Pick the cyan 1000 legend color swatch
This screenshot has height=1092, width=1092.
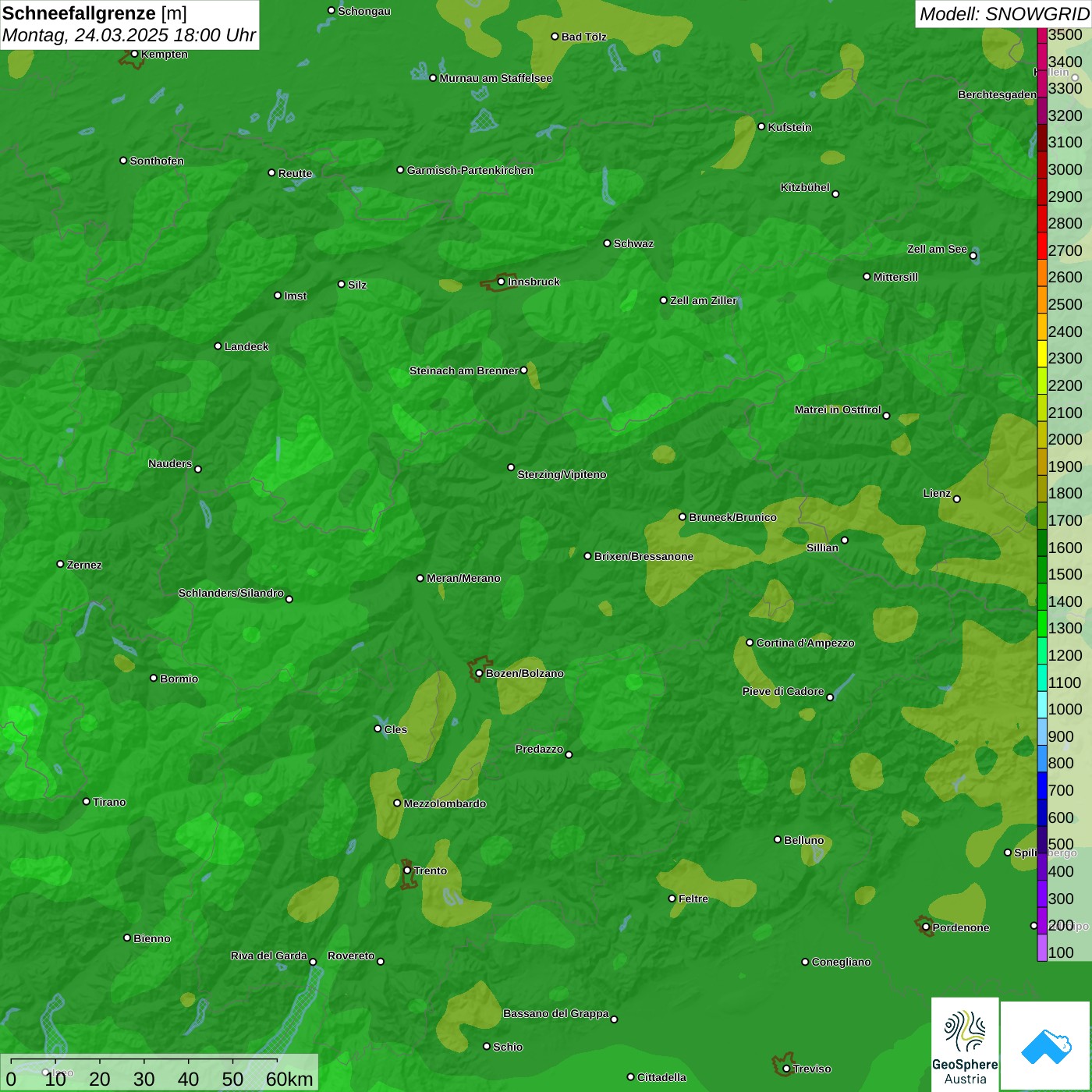tap(1042, 705)
